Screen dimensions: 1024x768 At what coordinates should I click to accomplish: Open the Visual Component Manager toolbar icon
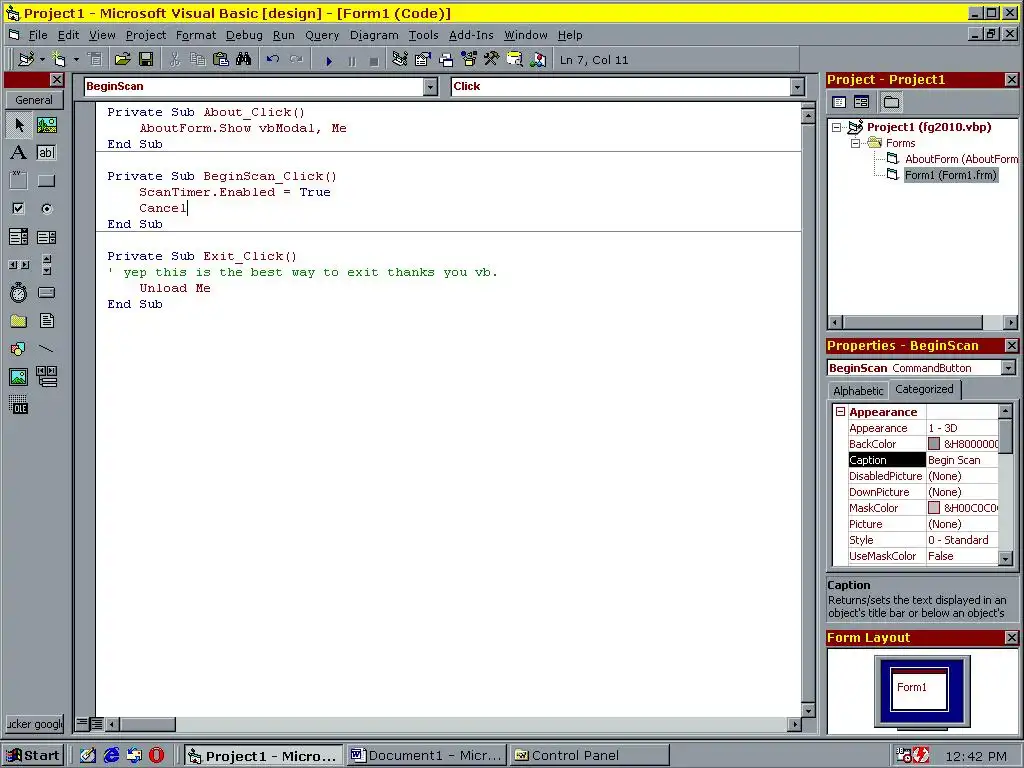click(x=538, y=60)
